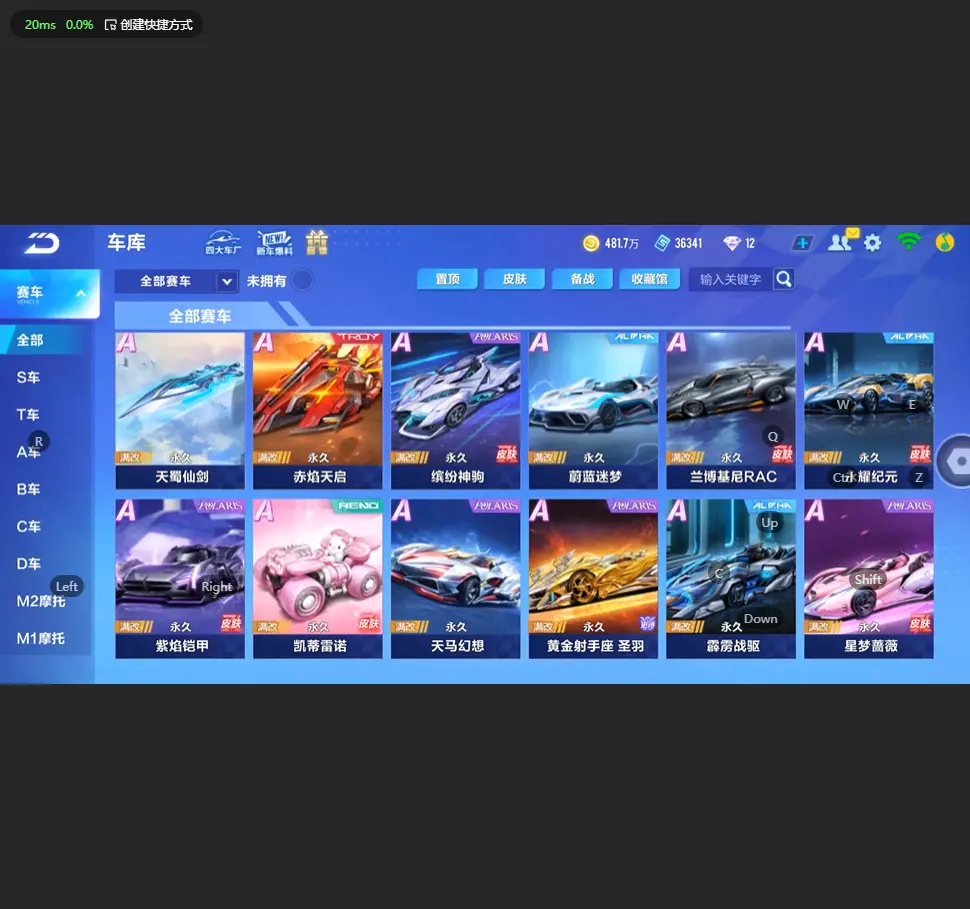Select the 缤纷神驹 car card
970x909 pixels.
pyautogui.click(x=455, y=411)
